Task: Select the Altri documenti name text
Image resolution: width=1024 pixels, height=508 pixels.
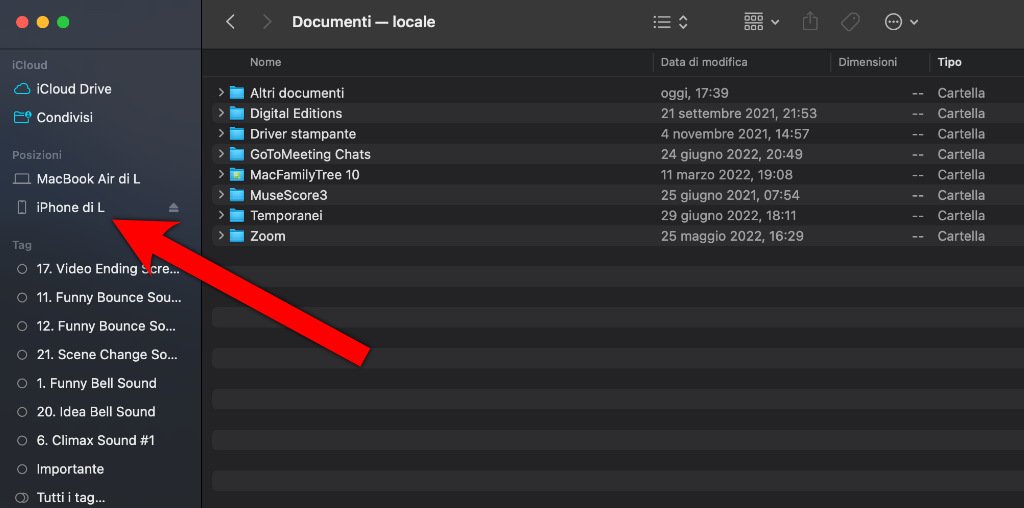Action: pos(297,93)
